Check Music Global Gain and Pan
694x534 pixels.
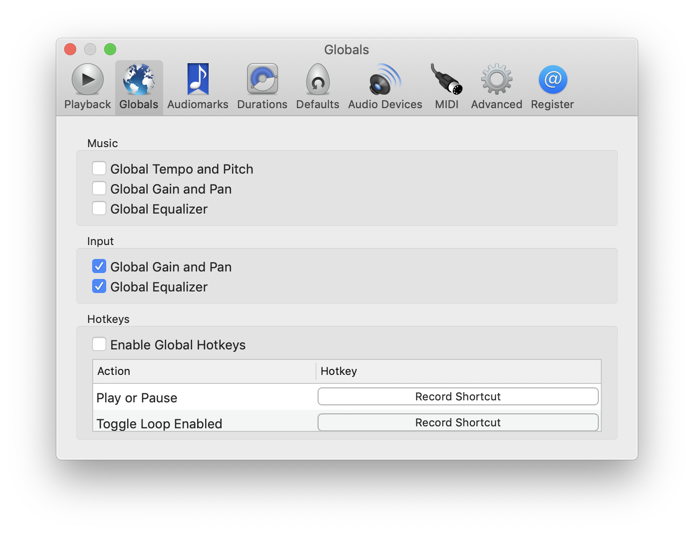coord(99,189)
